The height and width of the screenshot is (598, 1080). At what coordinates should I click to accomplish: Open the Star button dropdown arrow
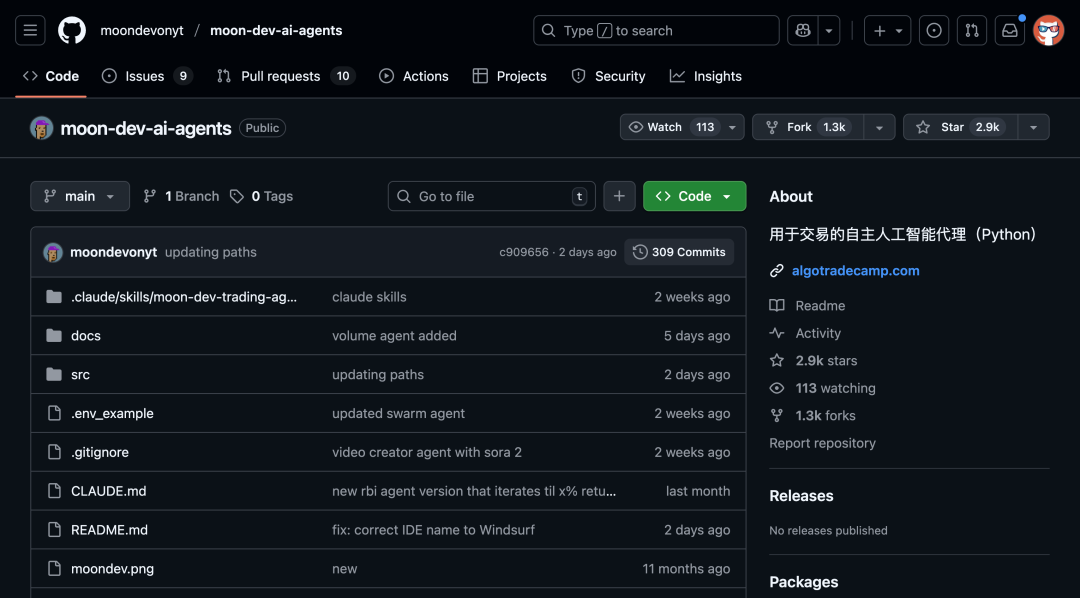(x=1033, y=127)
